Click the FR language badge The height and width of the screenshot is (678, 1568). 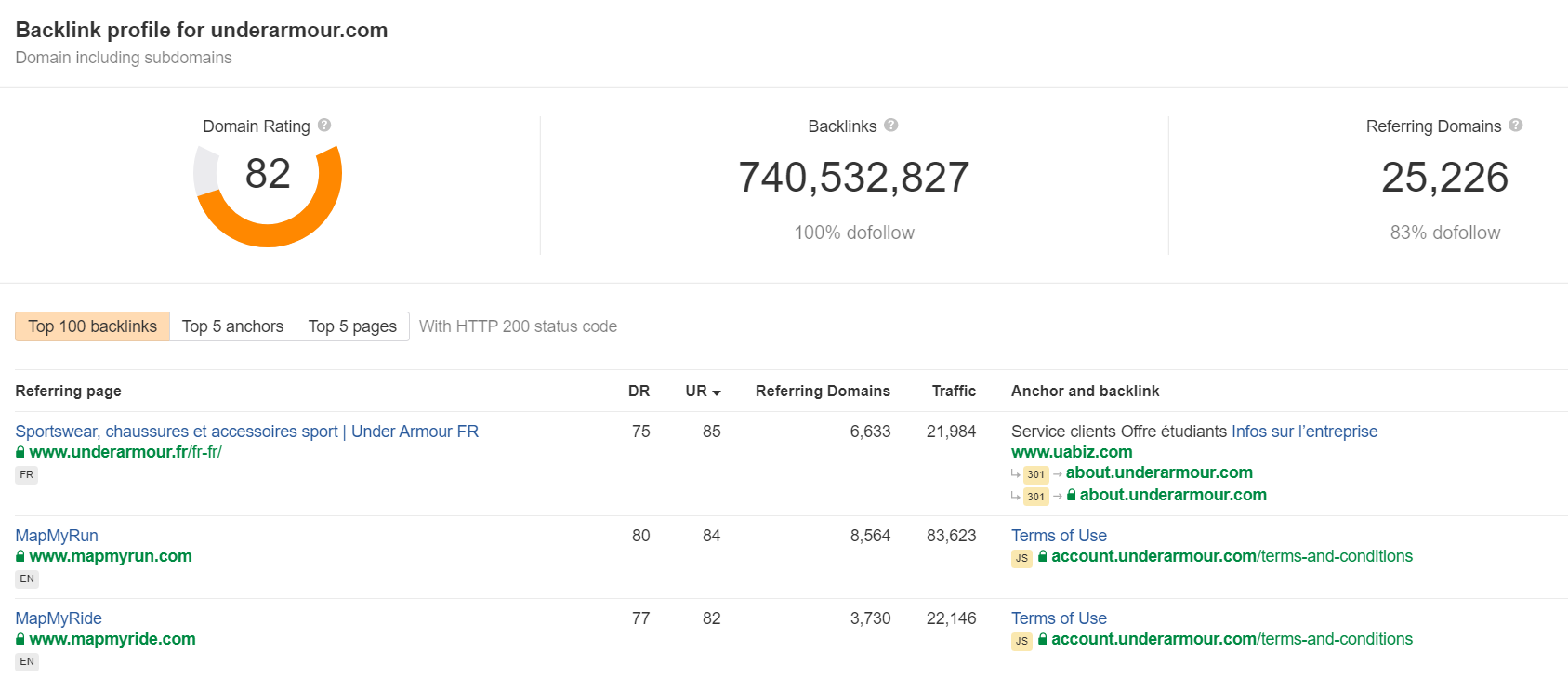[27, 474]
